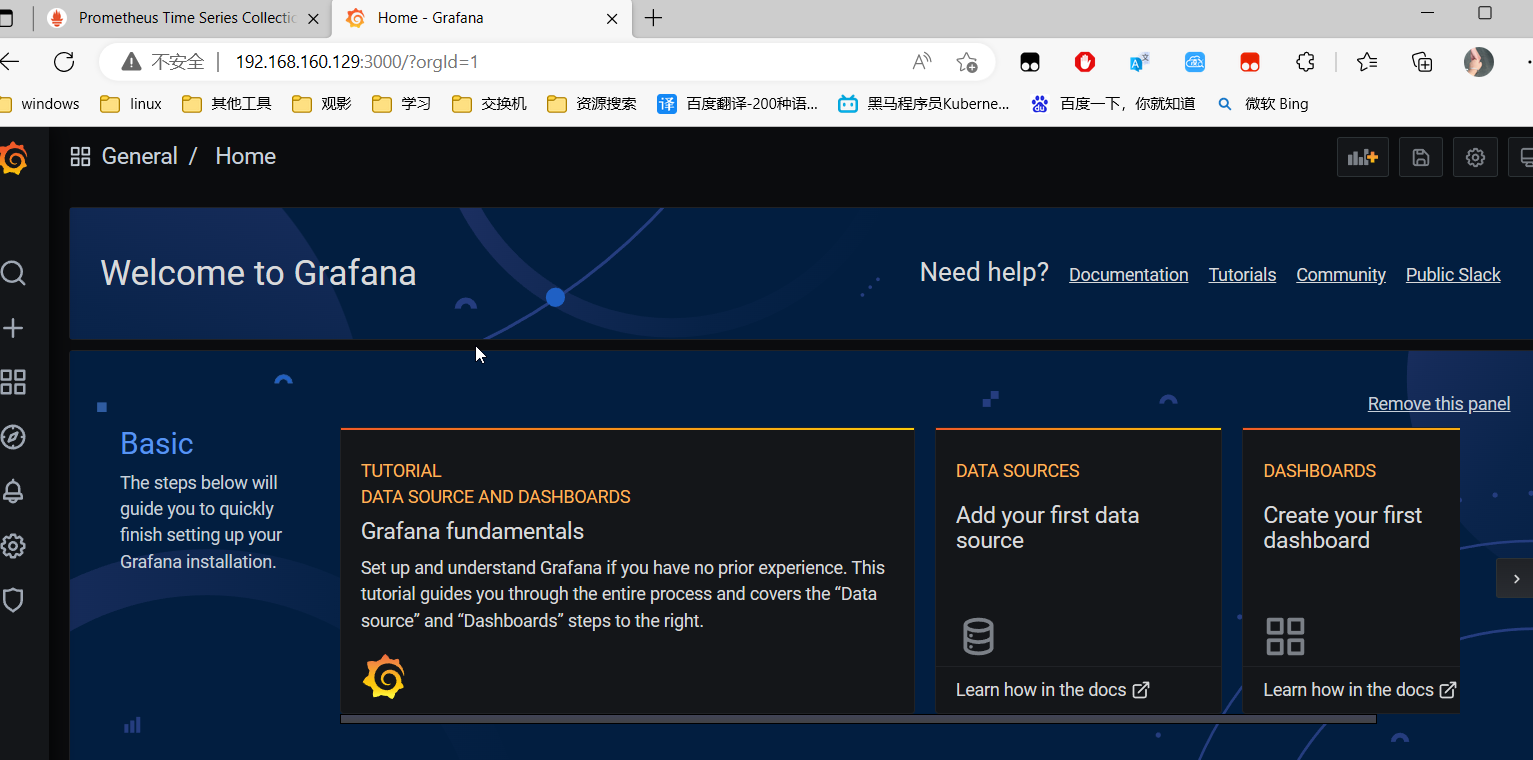Open the Public Slack link
Image resolution: width=1533 pixels, height=760 pixels.
point(1453,275)
